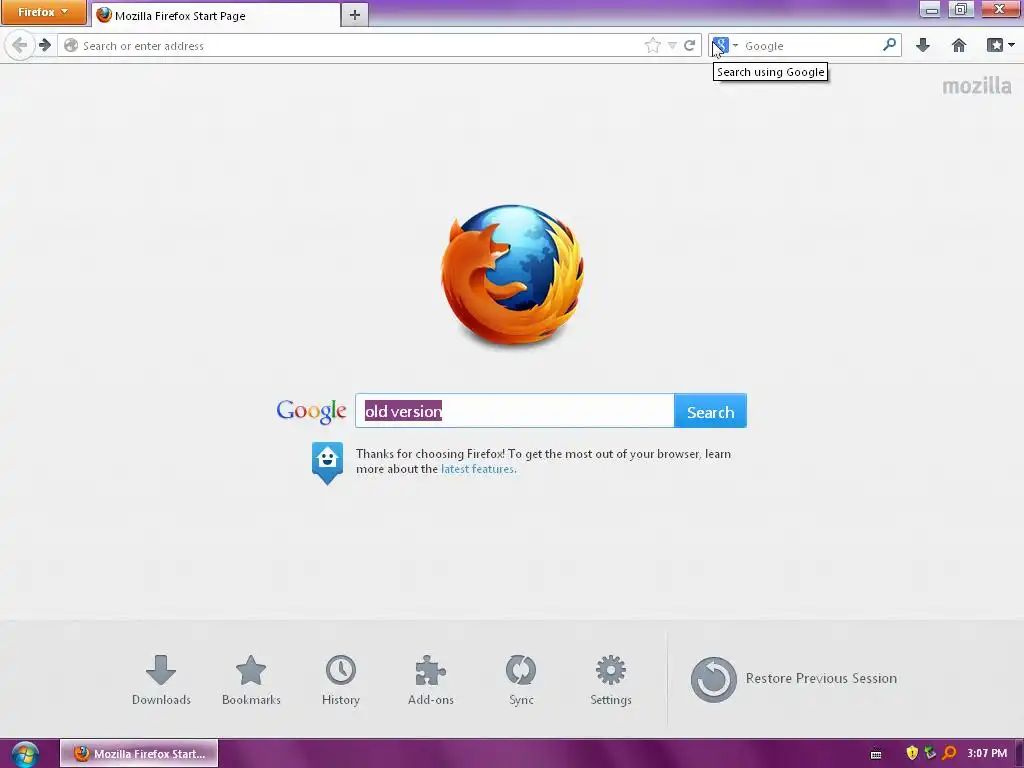This screenshot has width=1024, height=768.
Task: Reload the current page
Action: (689, 45)
